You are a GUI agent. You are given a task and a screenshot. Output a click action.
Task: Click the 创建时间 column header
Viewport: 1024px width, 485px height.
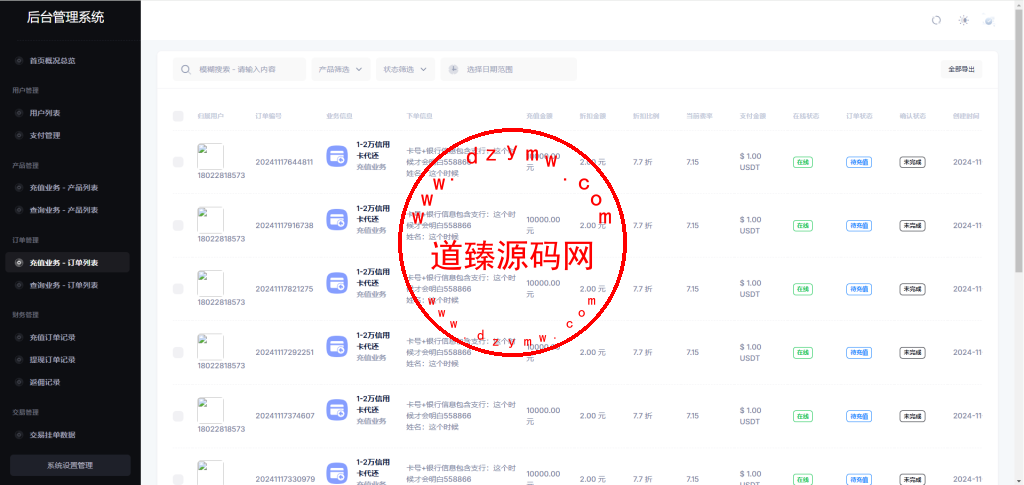point(967,116)
